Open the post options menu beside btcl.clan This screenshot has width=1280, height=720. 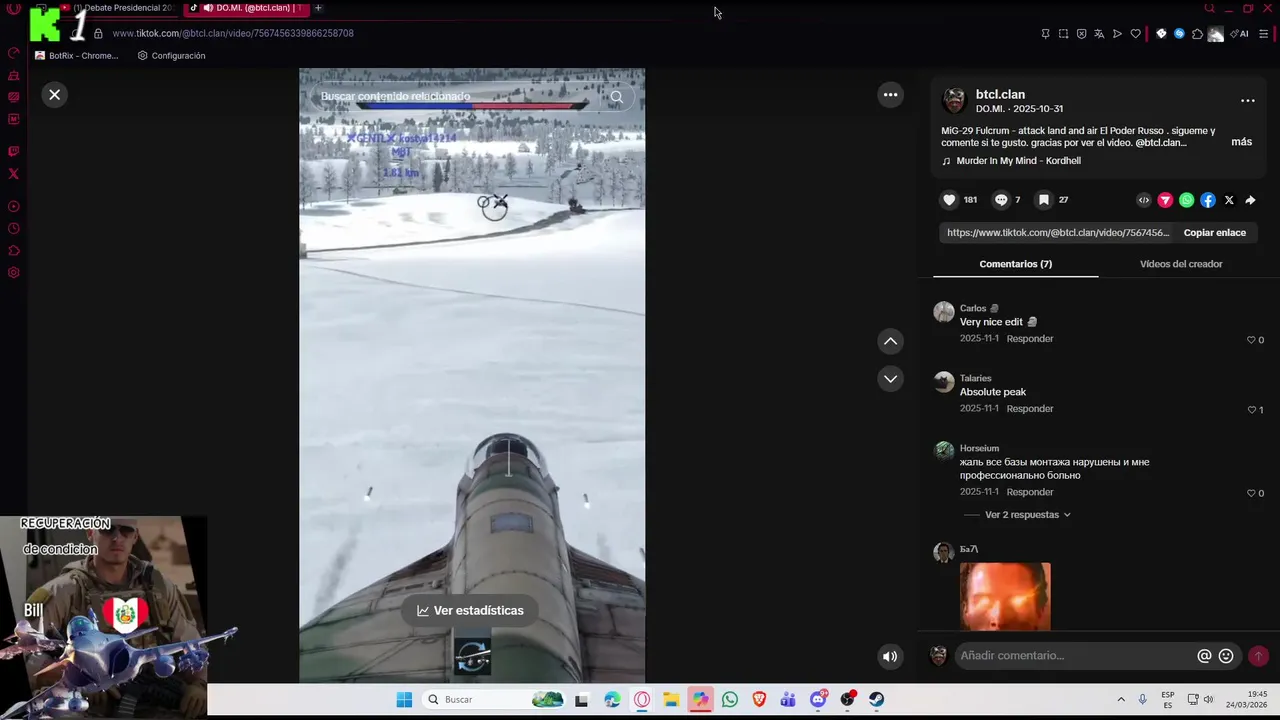[x=1247, y=100]
